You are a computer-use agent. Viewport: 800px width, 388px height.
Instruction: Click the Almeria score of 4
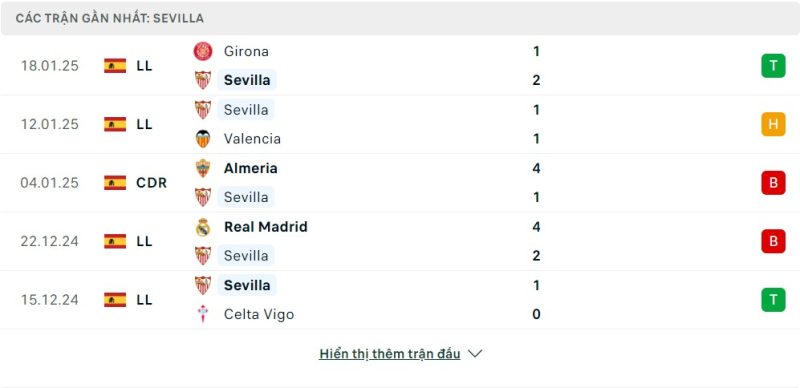pos(536,168)
